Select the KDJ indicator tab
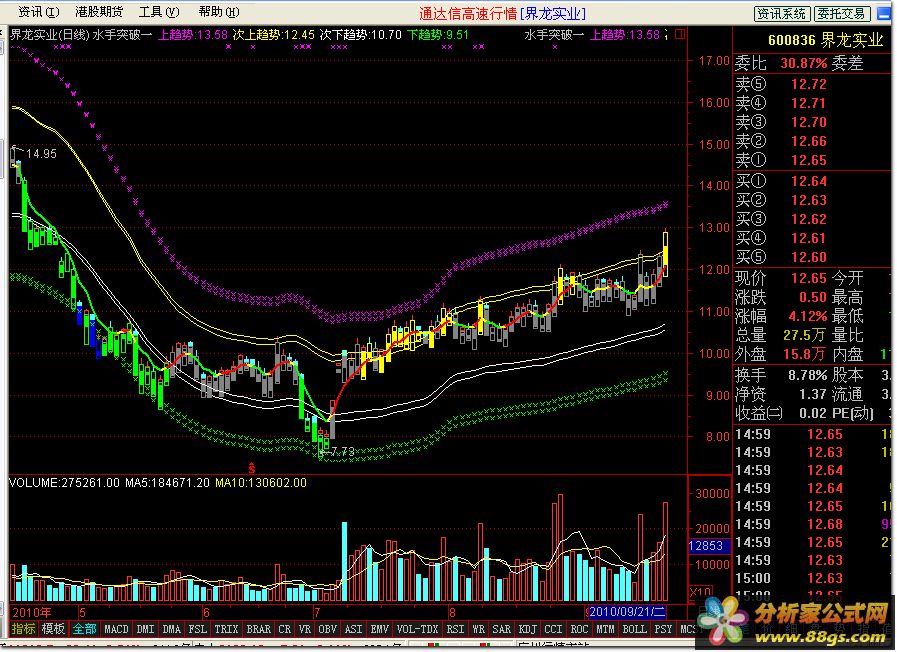Image resolution: width=897 pixels, height=652 pixels. click(x=528, y=629)
